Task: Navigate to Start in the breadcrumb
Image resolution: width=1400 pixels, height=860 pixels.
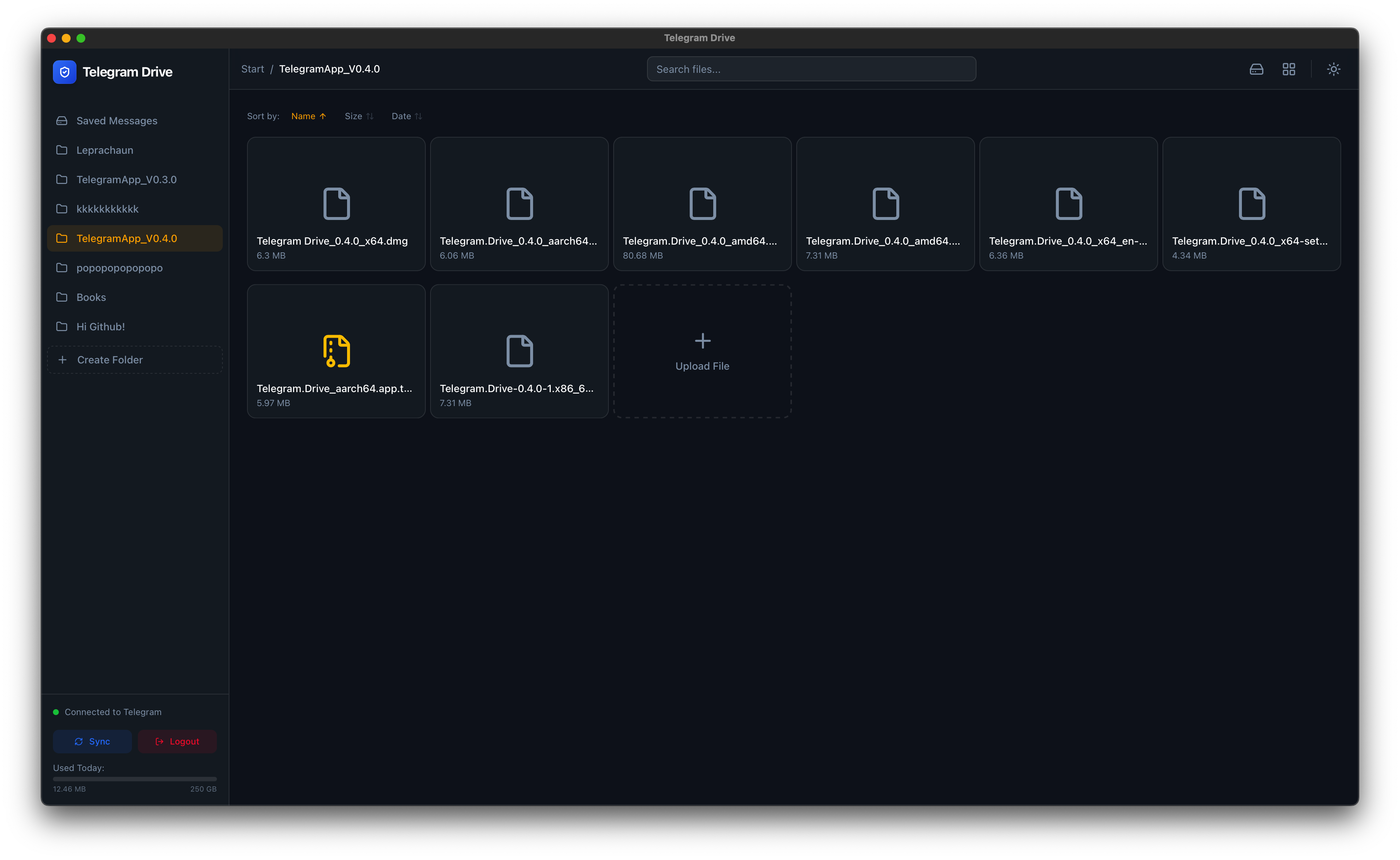Action: [252, 69]
